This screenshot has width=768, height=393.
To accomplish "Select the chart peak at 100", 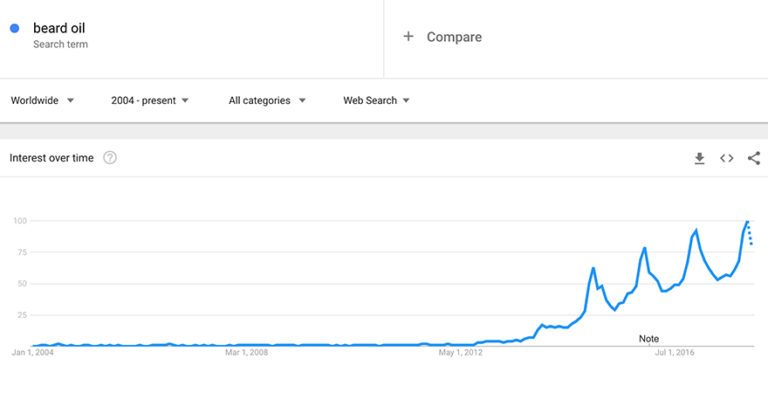I will (x=747, y=221).
